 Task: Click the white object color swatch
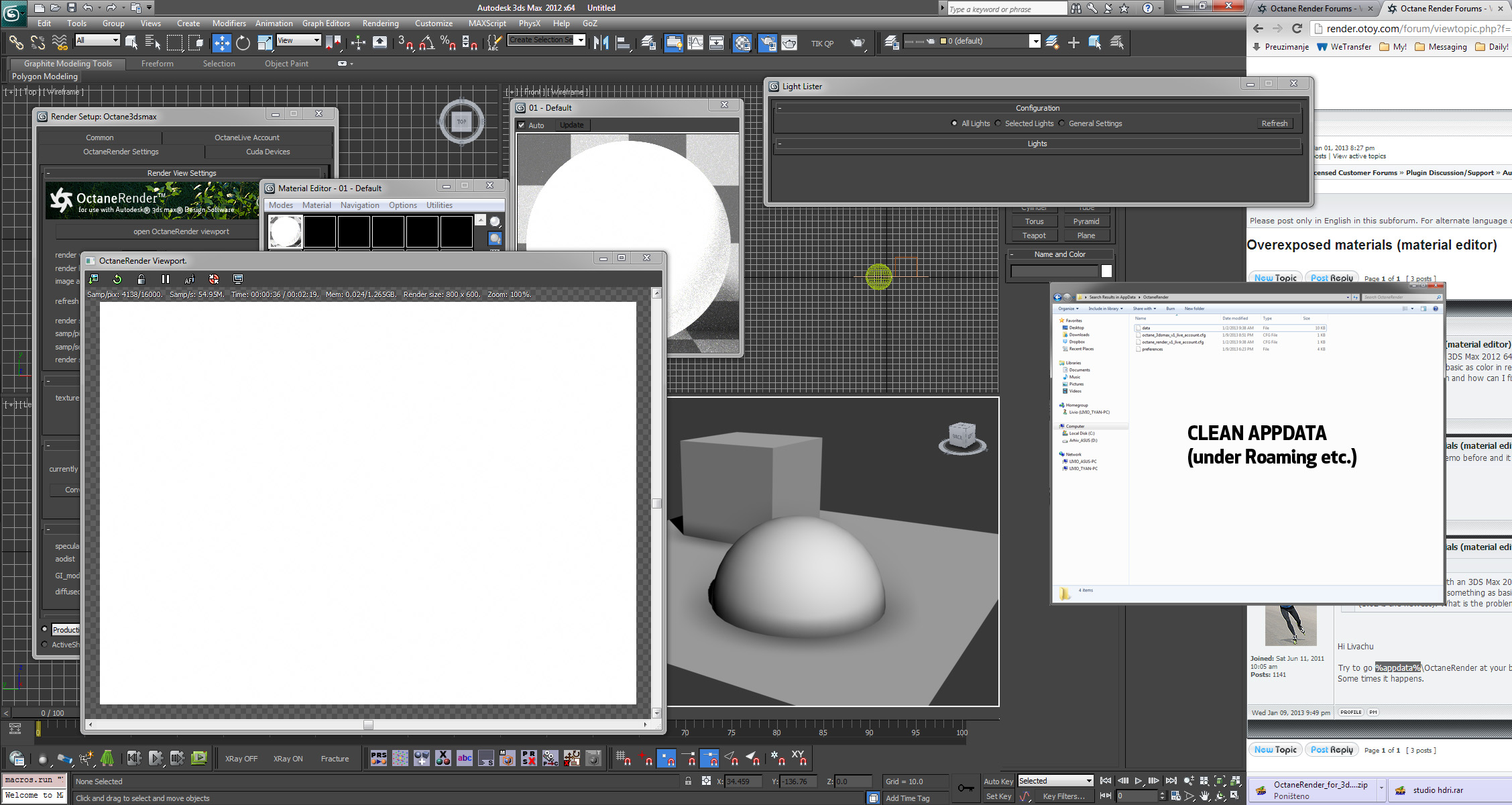(1106, 271)
